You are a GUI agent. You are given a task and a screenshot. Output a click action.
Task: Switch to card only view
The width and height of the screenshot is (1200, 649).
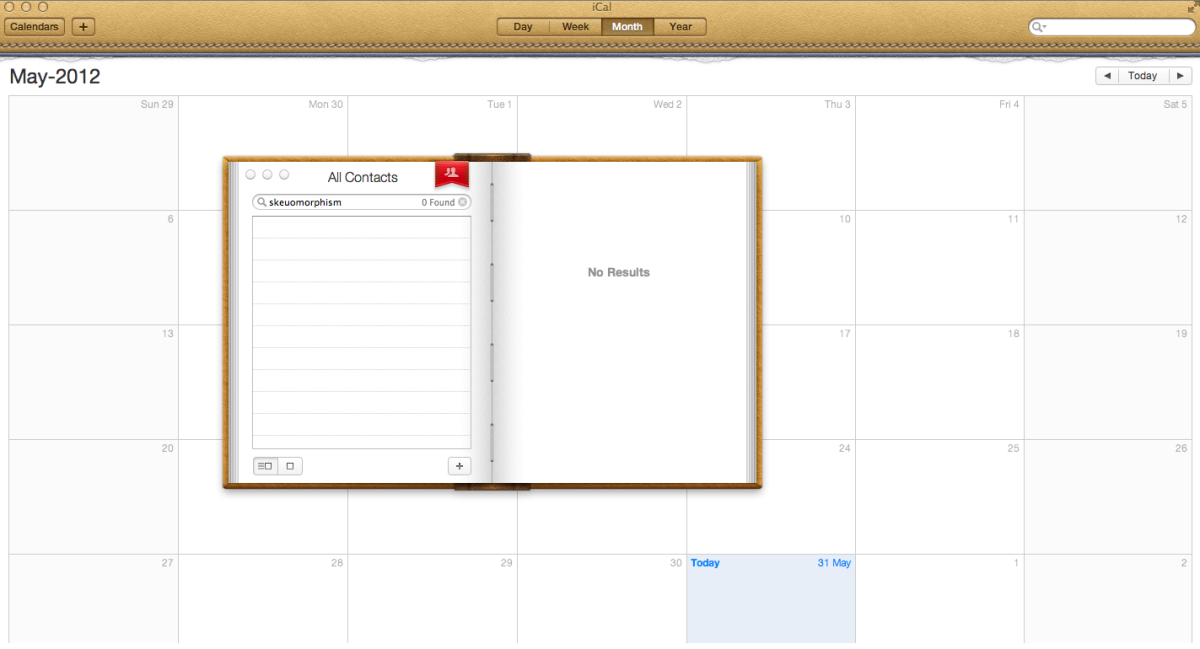290,466
